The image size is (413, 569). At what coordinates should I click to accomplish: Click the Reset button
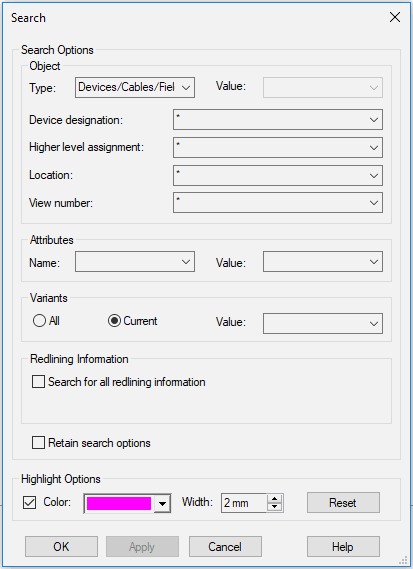tap(343, 503)
